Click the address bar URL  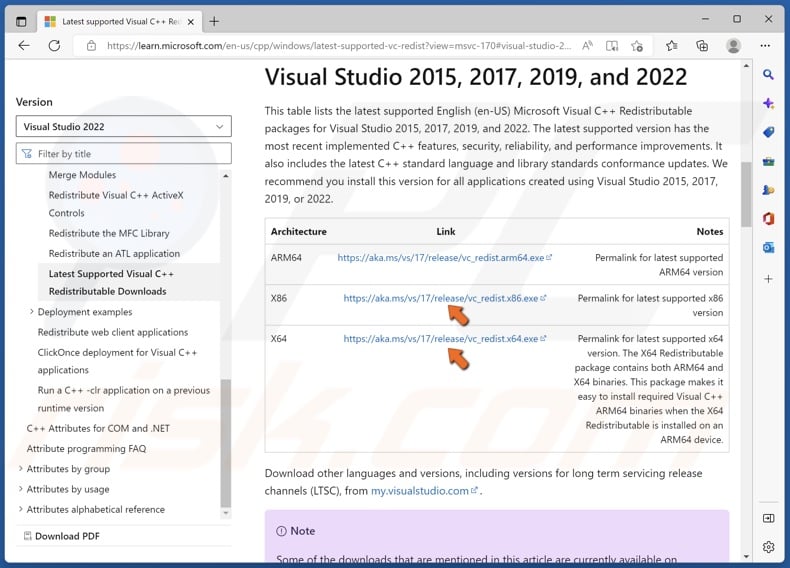coord(339,46)
